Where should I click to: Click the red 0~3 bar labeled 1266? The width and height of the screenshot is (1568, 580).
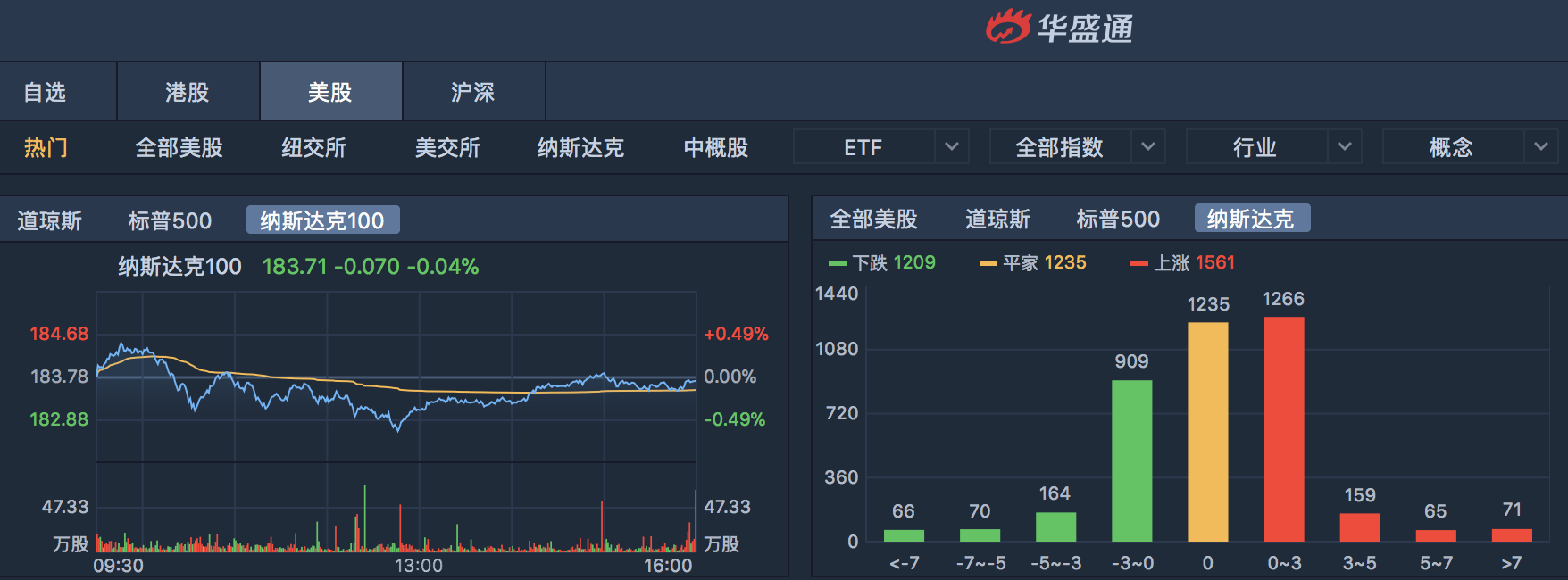click(x=1284, y=429)
